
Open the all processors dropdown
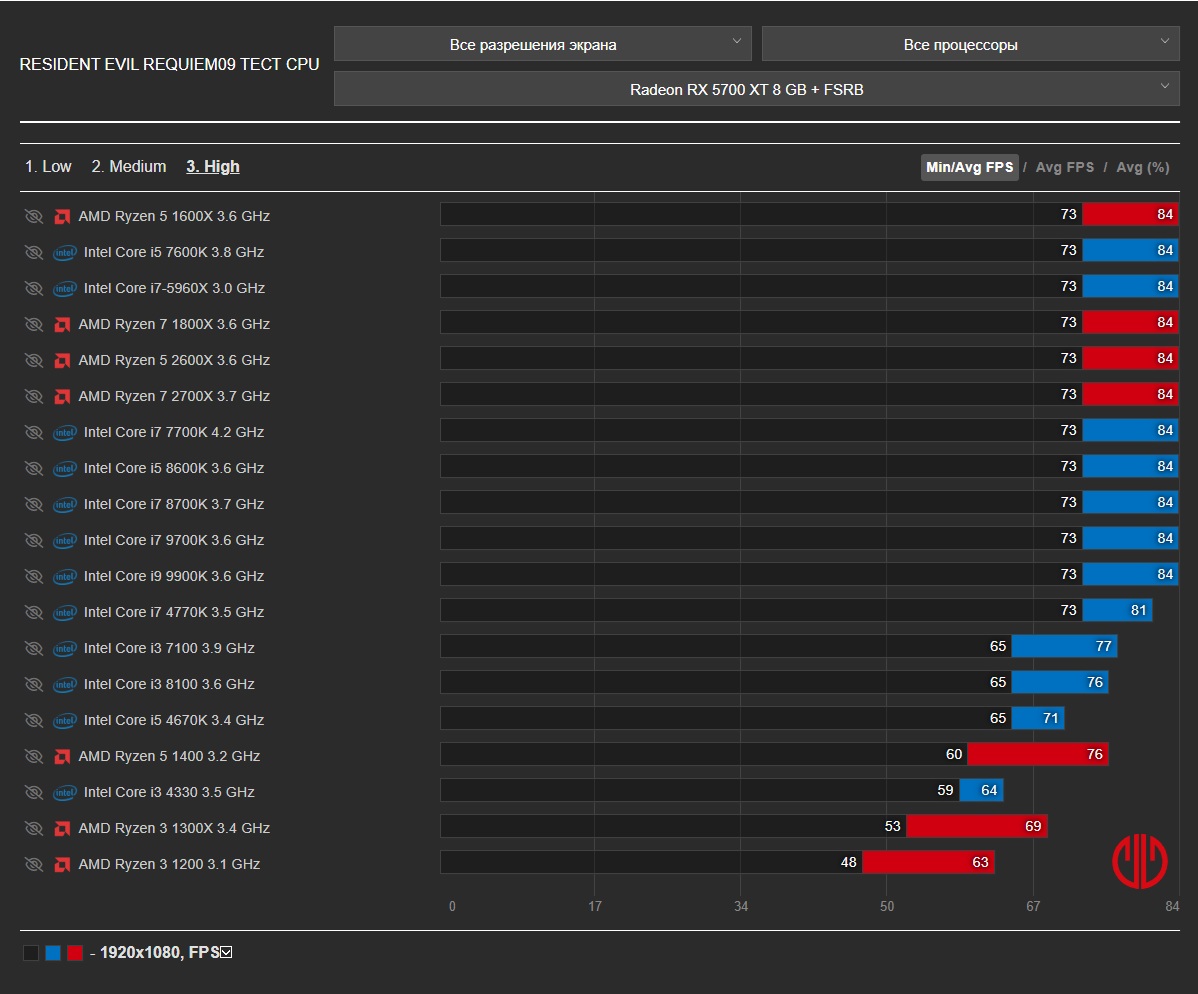[970, 44]
